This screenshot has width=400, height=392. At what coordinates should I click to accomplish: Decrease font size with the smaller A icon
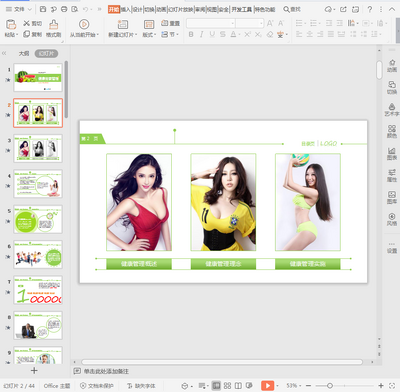point(281,23)
